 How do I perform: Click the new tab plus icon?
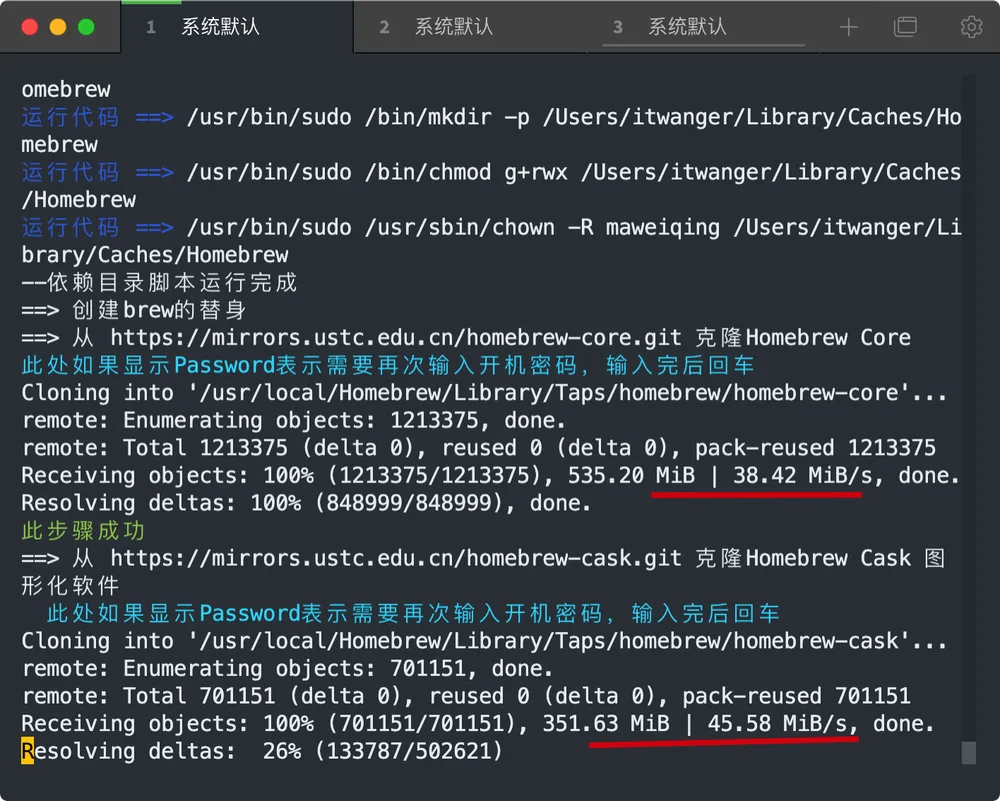[x=848, y=27]
